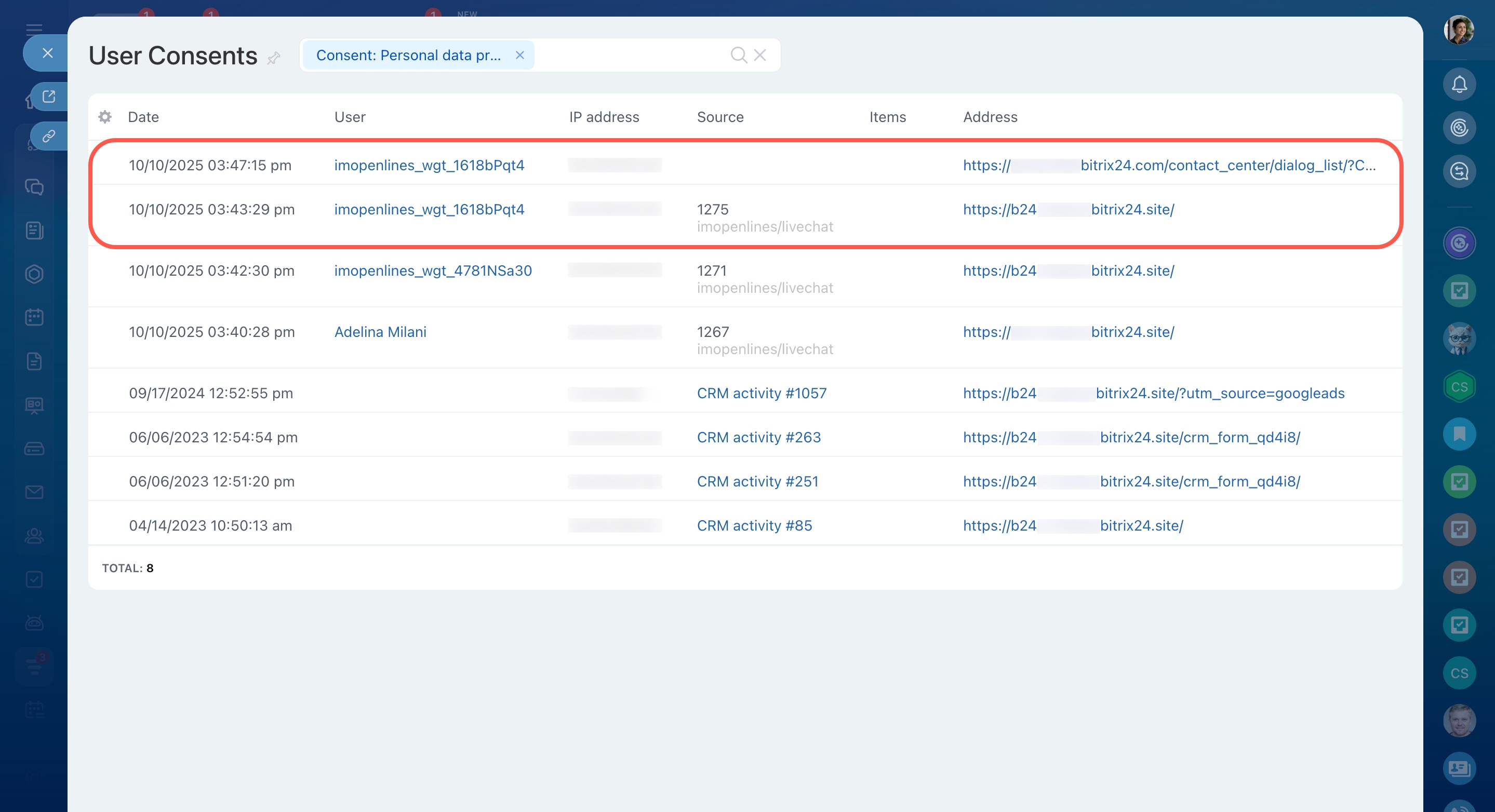Viewport: 1495px width, 812px height.
Task: Copy link with the chain icon
Action: tap(49, 137)
